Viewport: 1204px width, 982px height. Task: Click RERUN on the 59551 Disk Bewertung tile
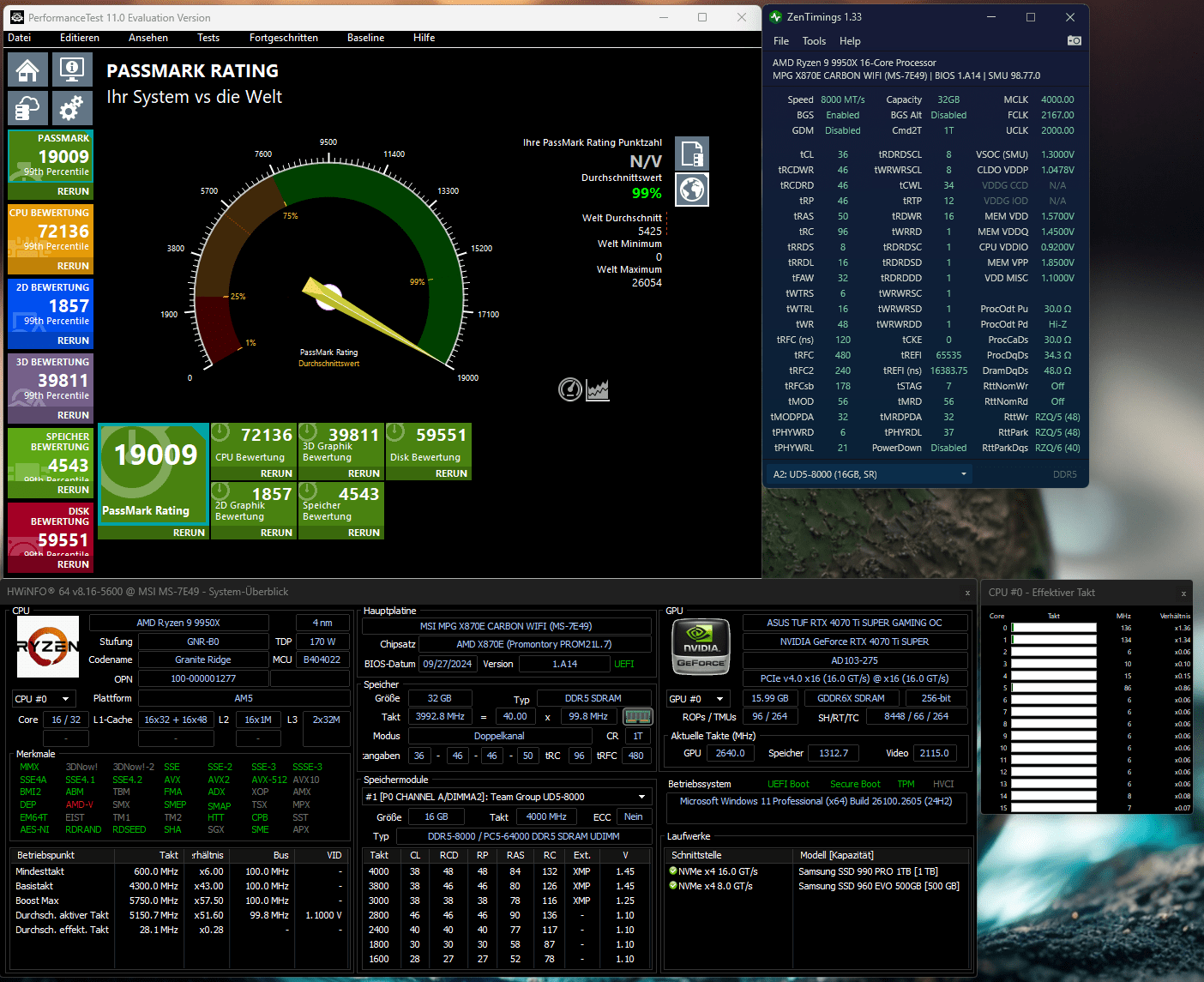click(451, 473)
